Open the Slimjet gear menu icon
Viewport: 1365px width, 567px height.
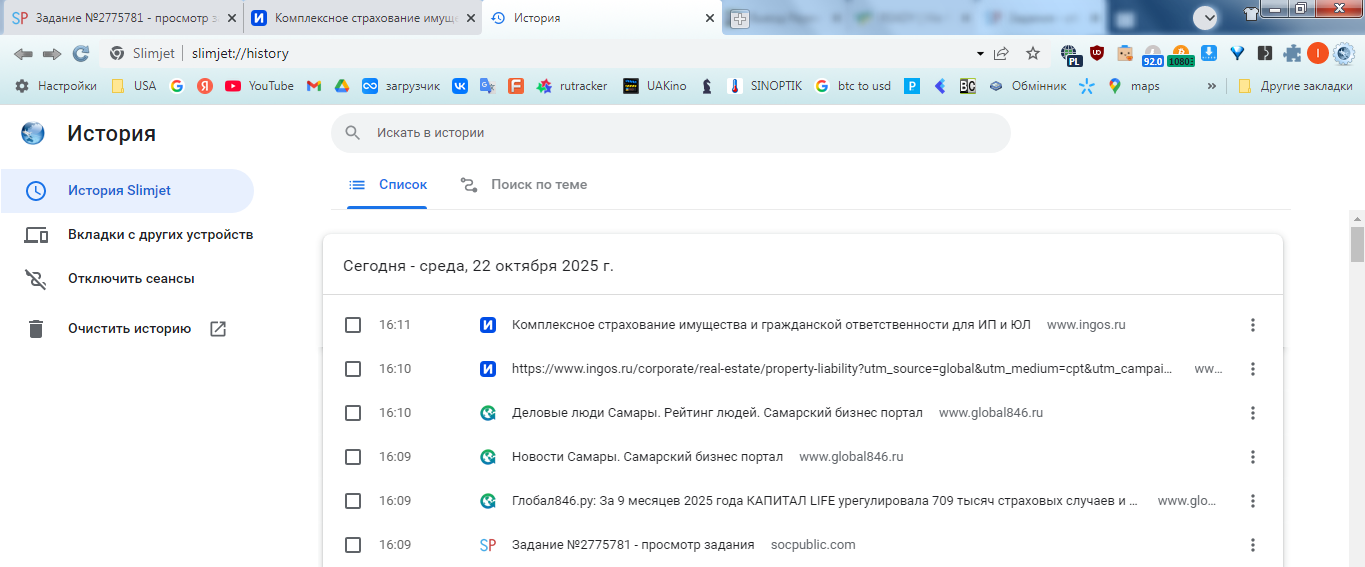(x=1344, y=53)
